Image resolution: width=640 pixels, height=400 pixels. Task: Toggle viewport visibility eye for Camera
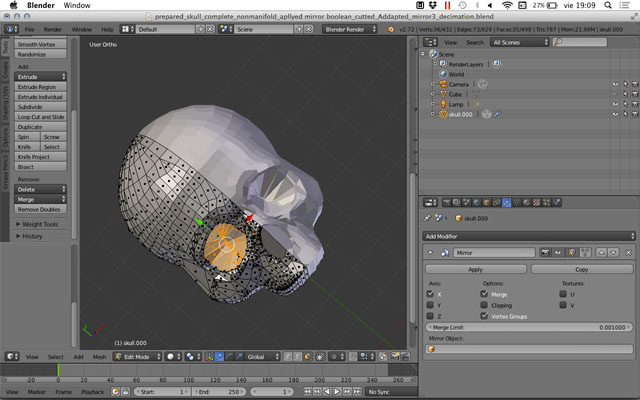click(615, 84)
